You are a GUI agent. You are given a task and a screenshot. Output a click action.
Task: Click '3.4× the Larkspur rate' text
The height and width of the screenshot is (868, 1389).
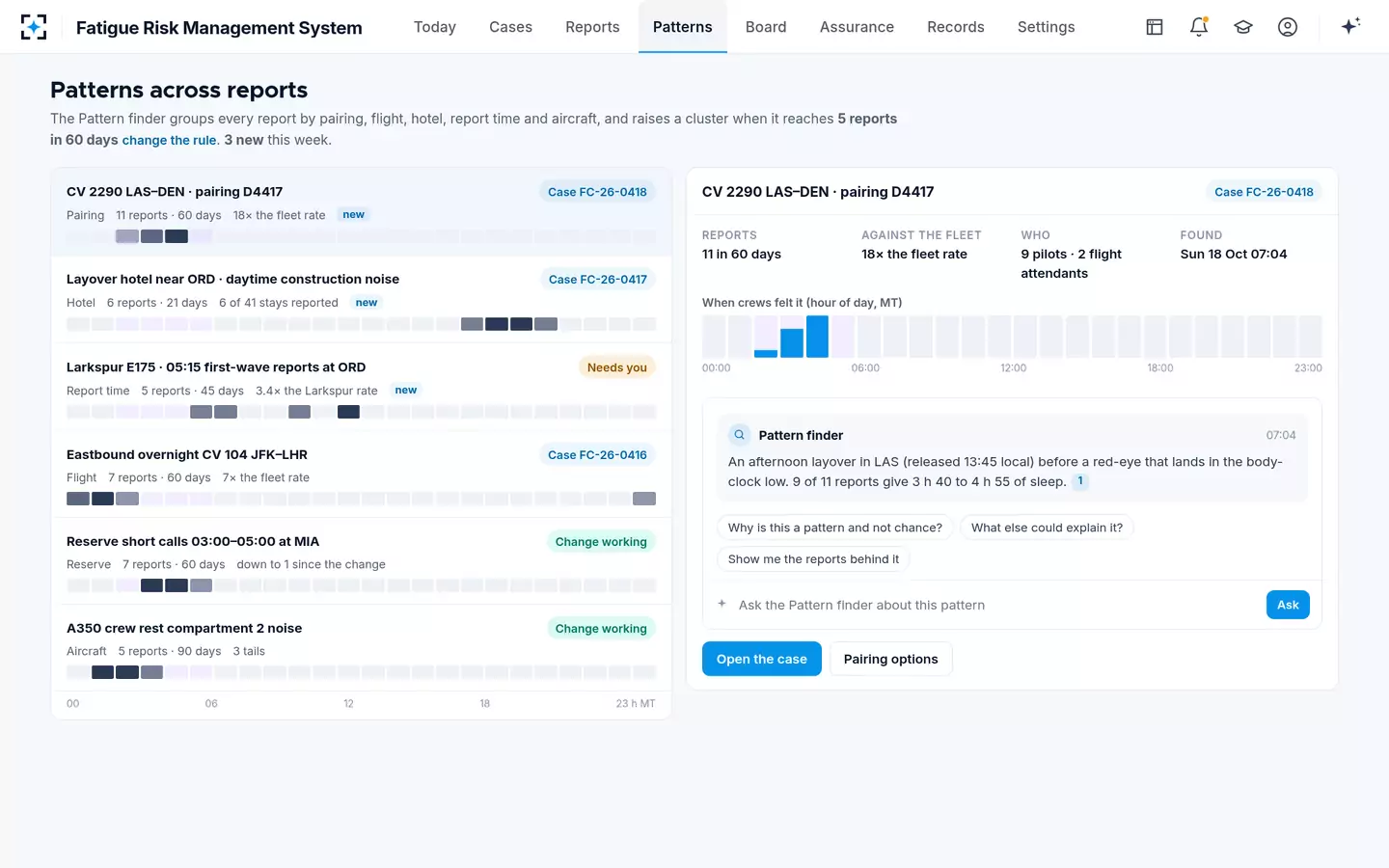(x=316, y=391)
